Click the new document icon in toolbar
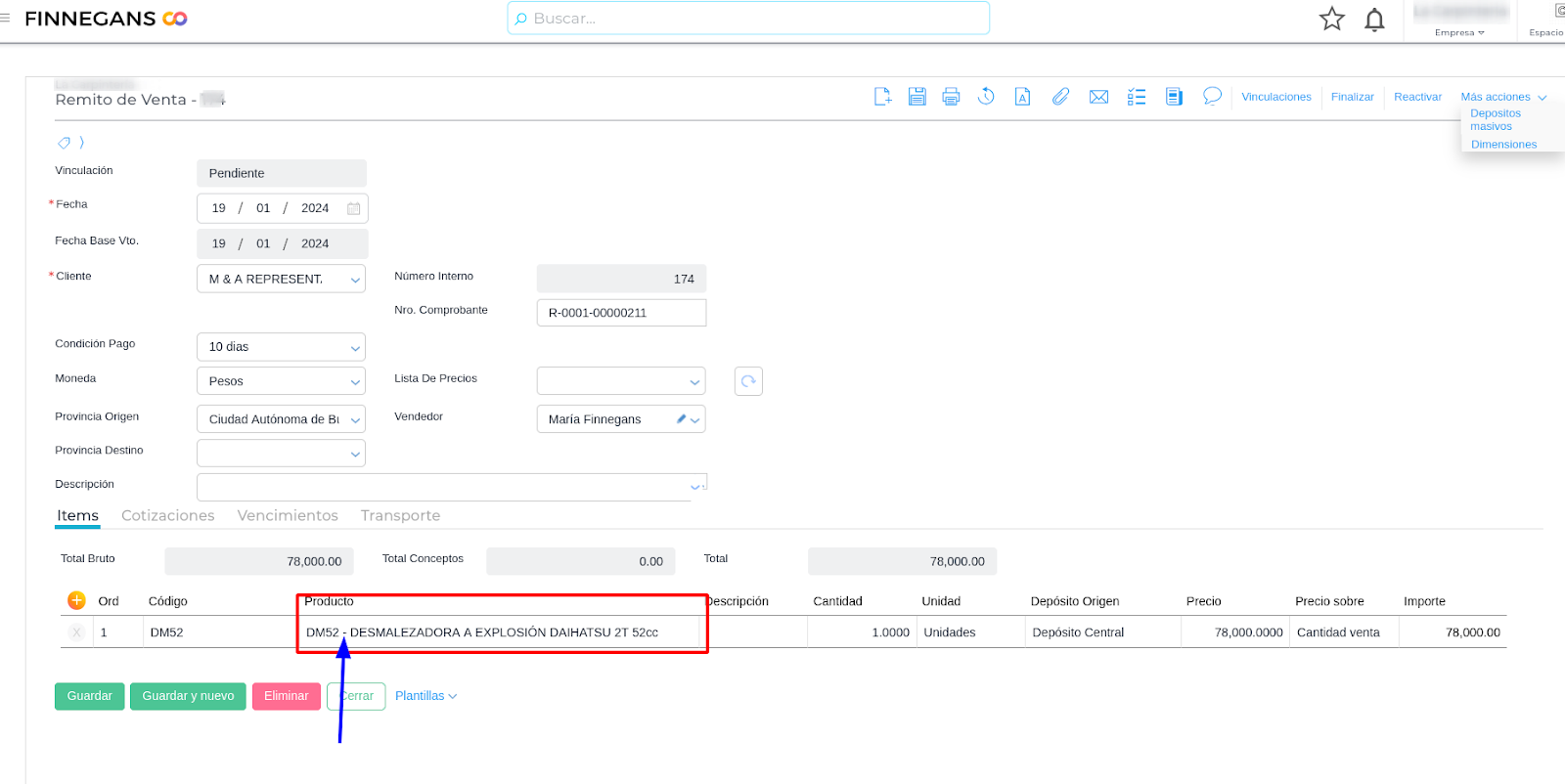 882,97
